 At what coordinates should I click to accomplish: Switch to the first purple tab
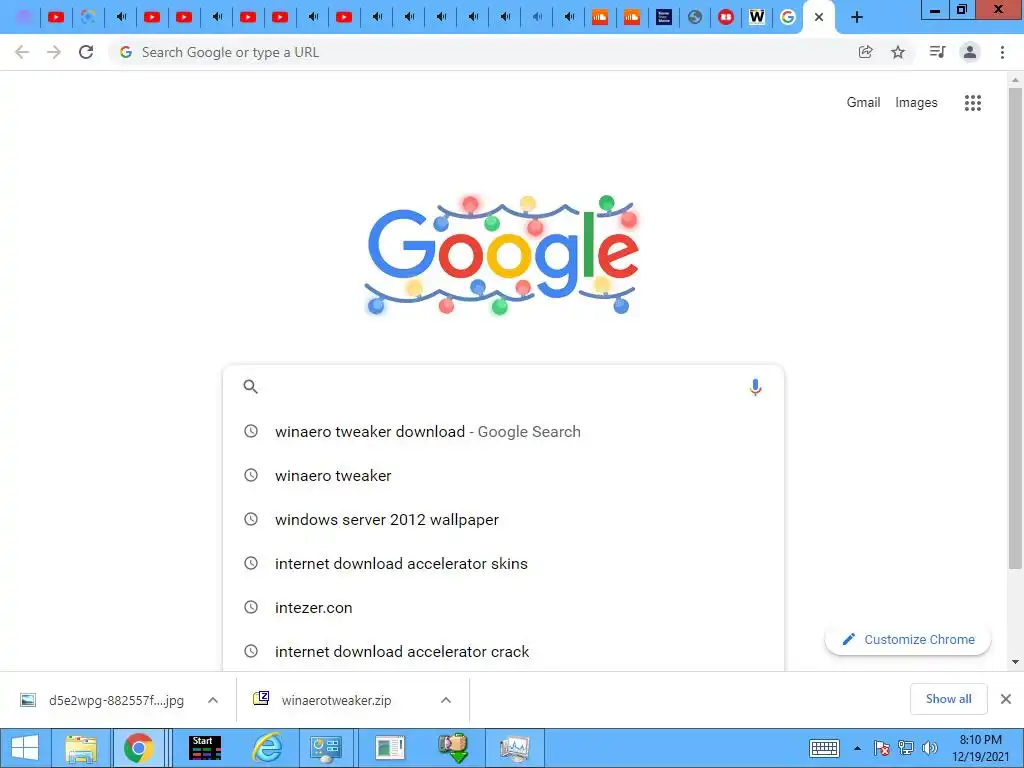[24, 17]
